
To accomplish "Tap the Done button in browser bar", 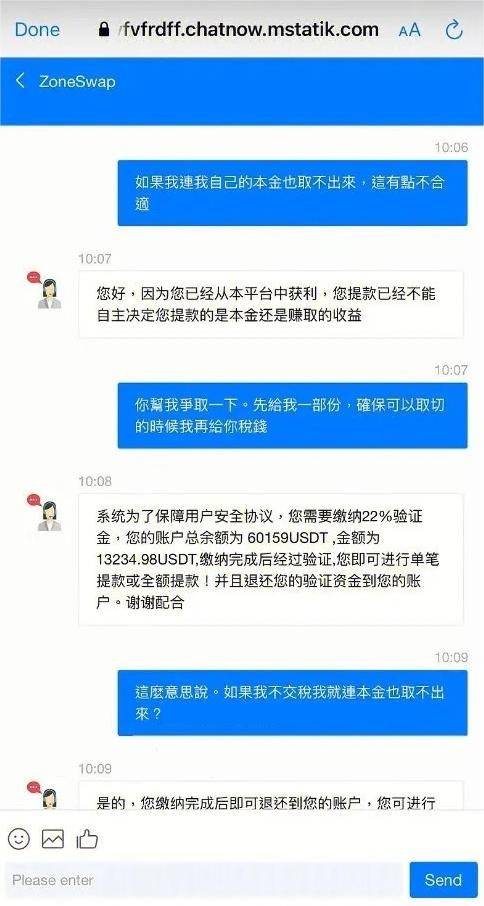I will (x=37, y=30).
